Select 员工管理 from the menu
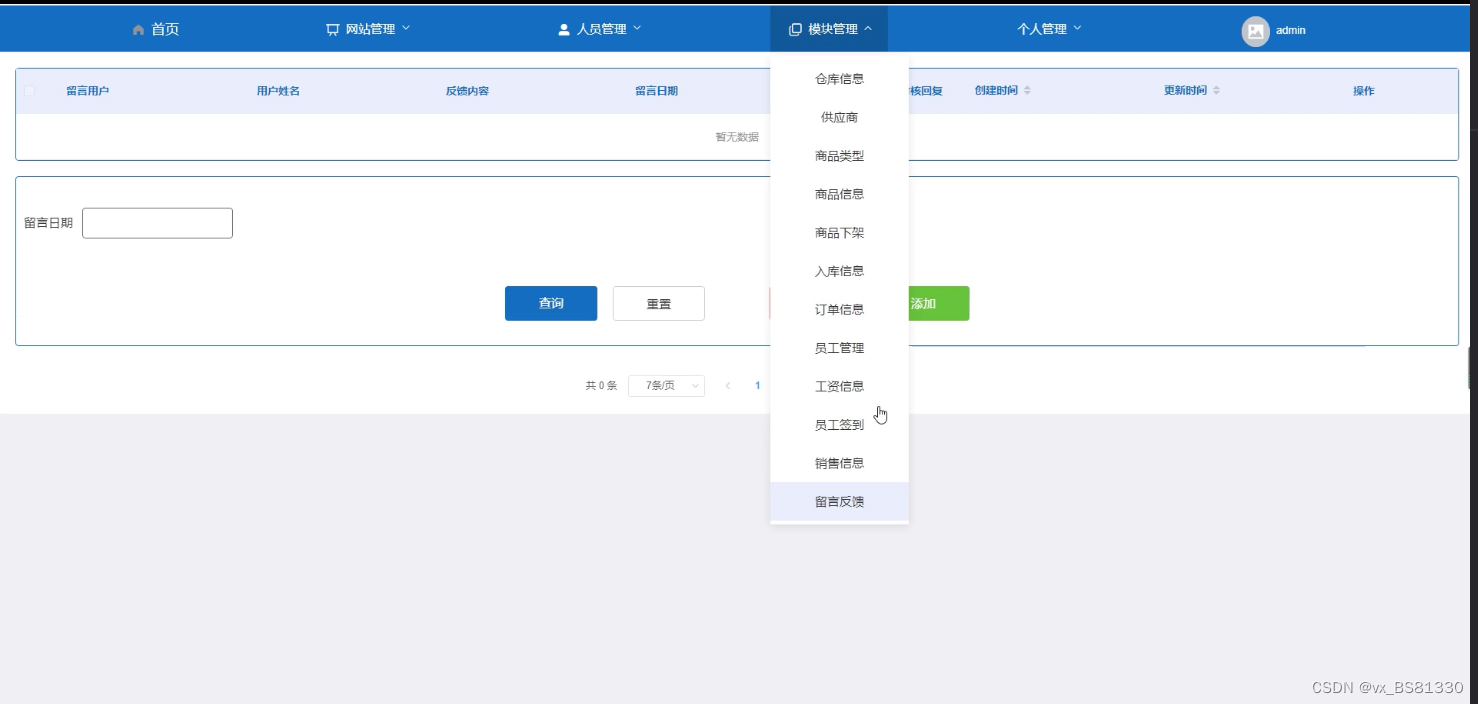1478x704 pixels. (839, 348)
